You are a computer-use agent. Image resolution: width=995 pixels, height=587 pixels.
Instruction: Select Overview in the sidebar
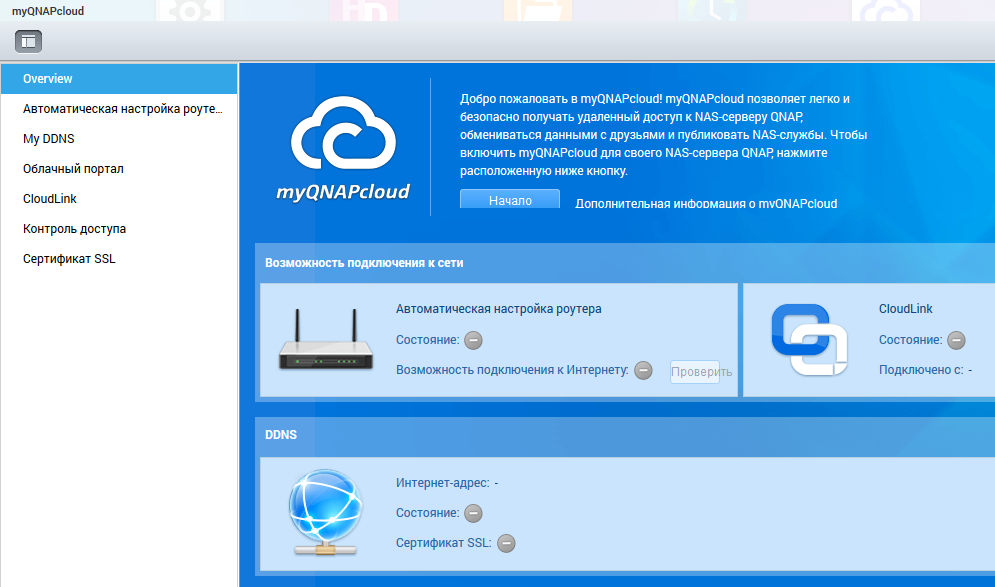48,79
